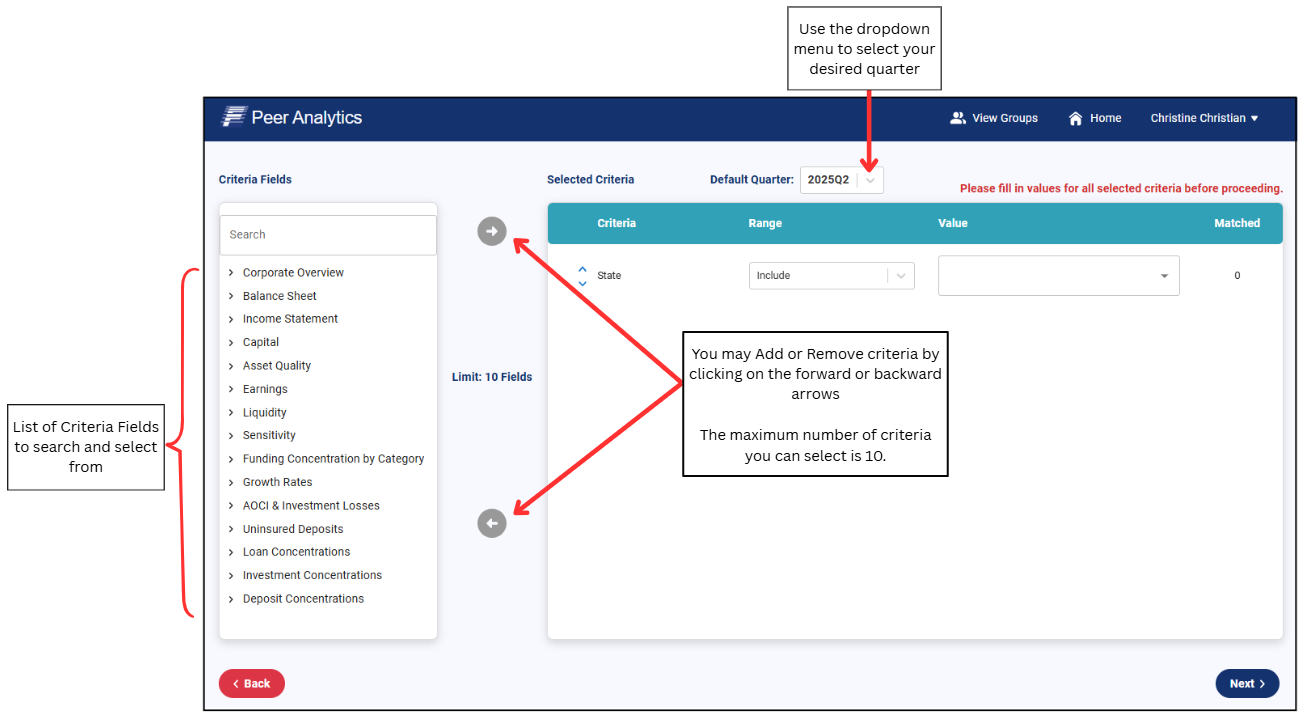Open the Default Quarter dropdown
This screenshot has height=715, width=1303.
pos(870,180)
